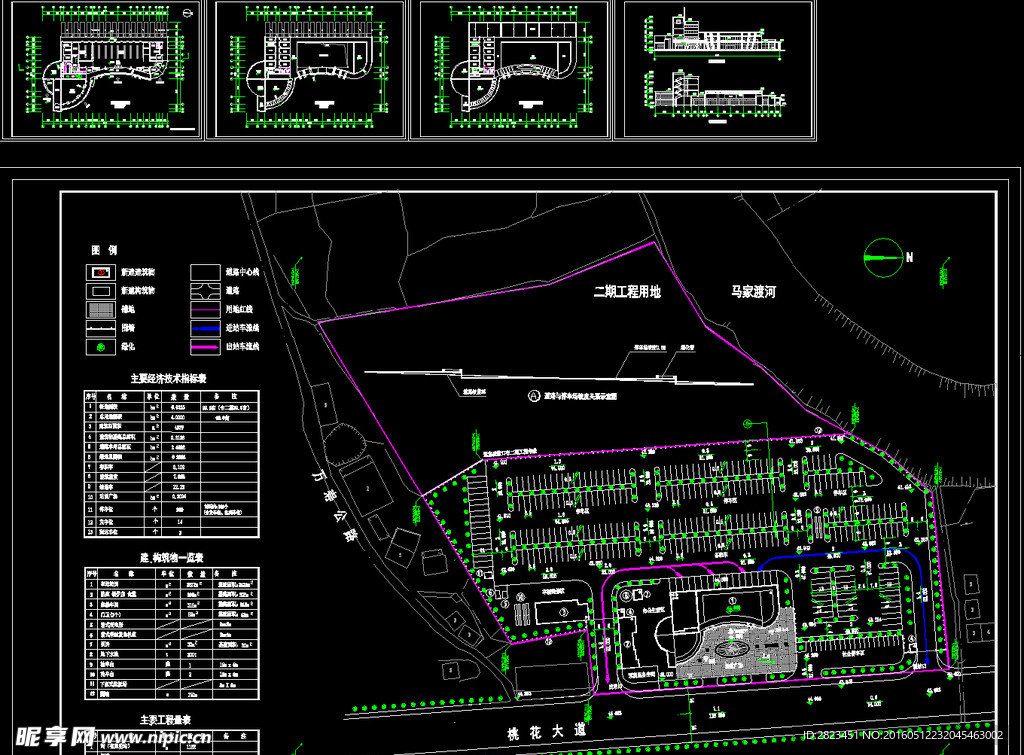Click the circled A section marker
1024x755 pixels.
[532, 396]
